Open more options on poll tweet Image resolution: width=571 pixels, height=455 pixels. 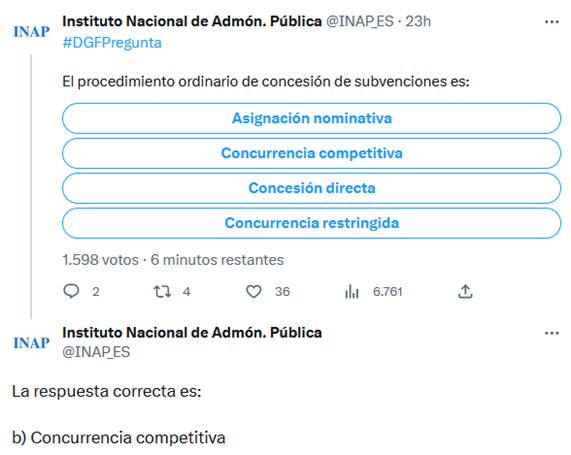tap(552, 22)
